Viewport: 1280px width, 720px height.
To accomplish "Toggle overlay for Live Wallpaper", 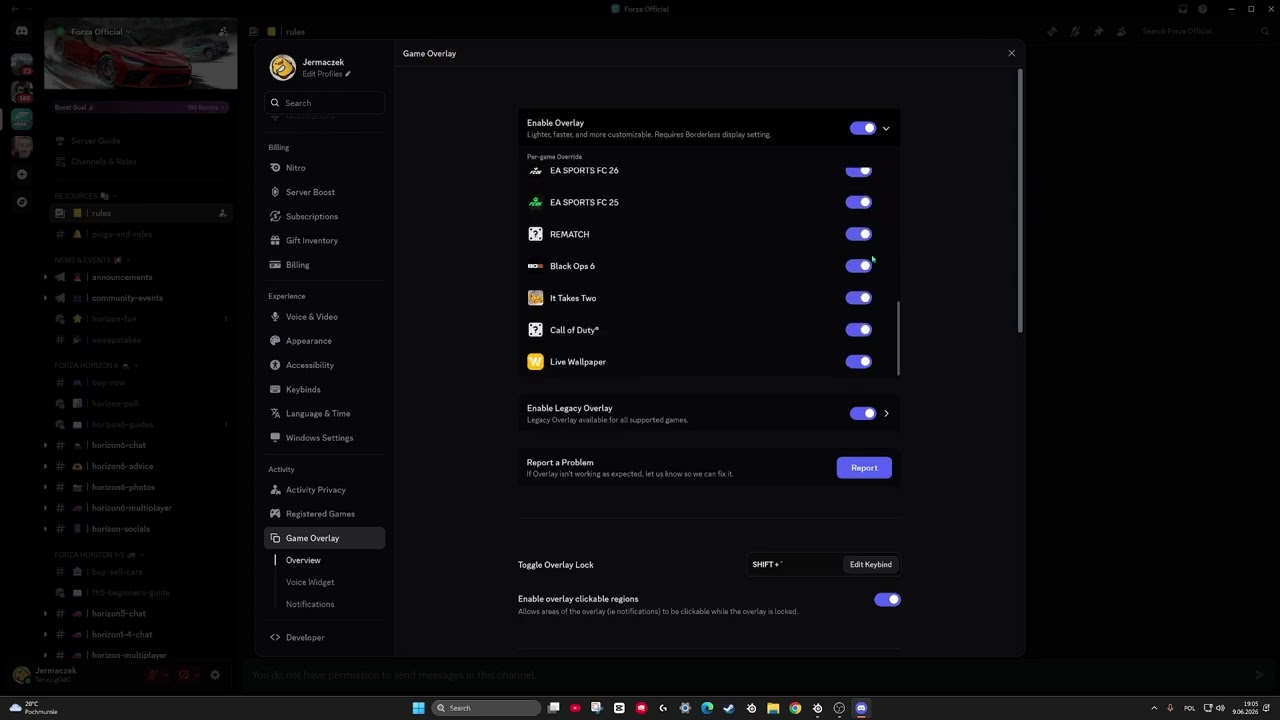I will [858, 362].
